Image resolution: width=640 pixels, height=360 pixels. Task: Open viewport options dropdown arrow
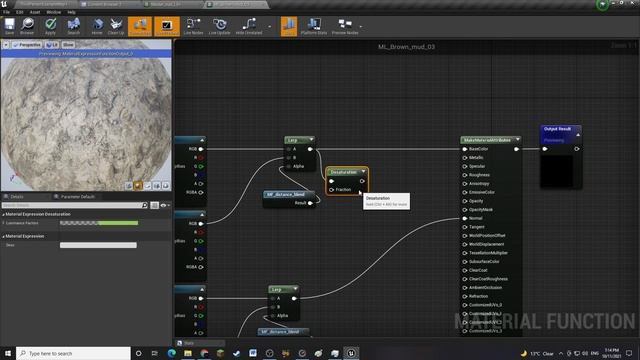point(6,45)
